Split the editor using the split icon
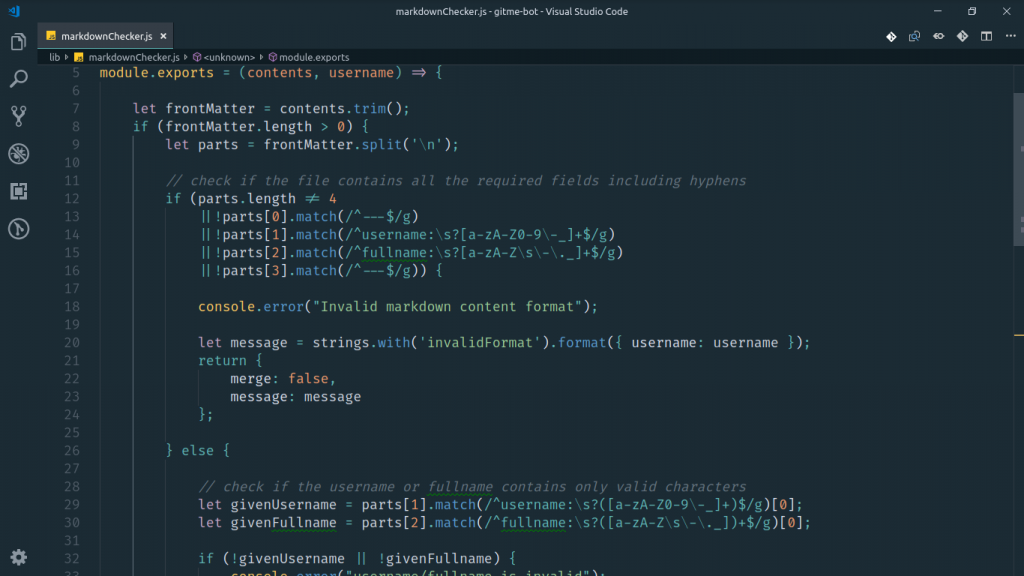 [x=986, y=35]
